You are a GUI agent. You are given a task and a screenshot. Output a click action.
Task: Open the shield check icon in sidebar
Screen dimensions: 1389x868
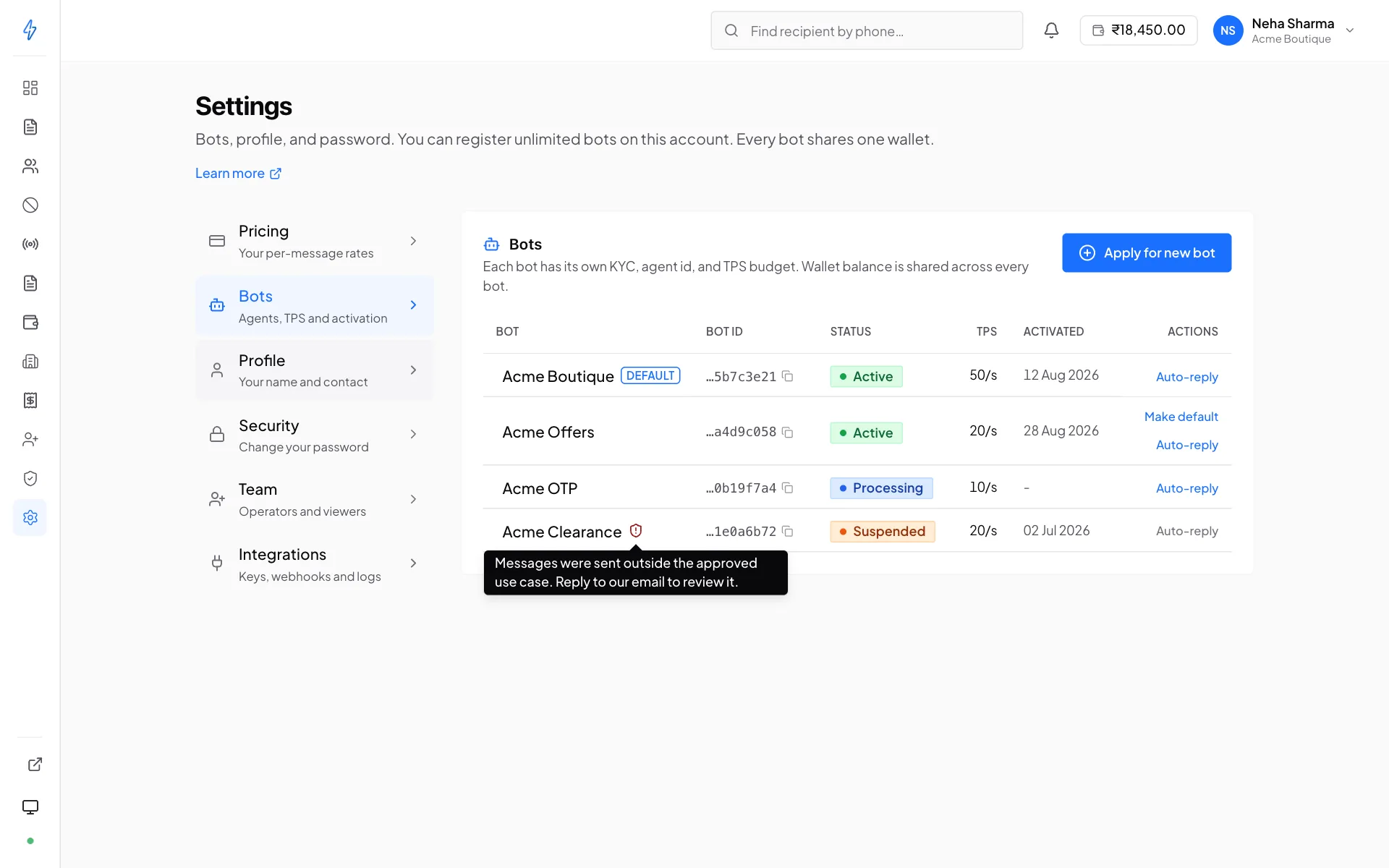click(x=30, y=478)
